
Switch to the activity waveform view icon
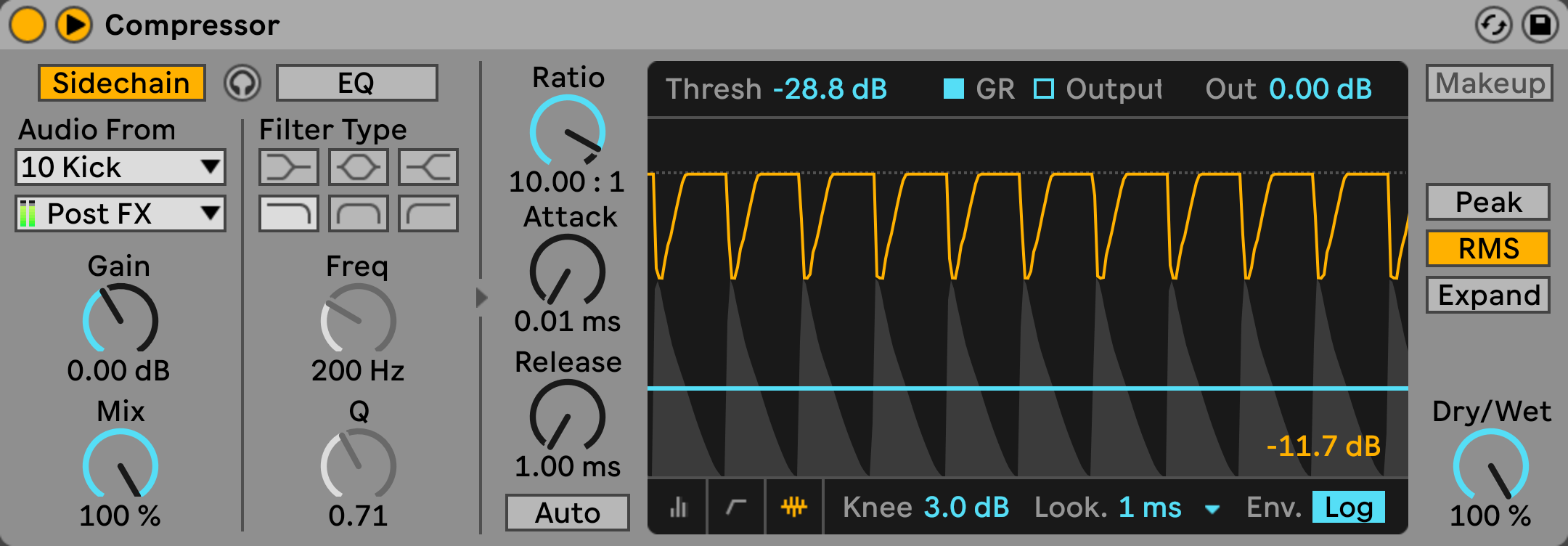click(x=793, y=507)
